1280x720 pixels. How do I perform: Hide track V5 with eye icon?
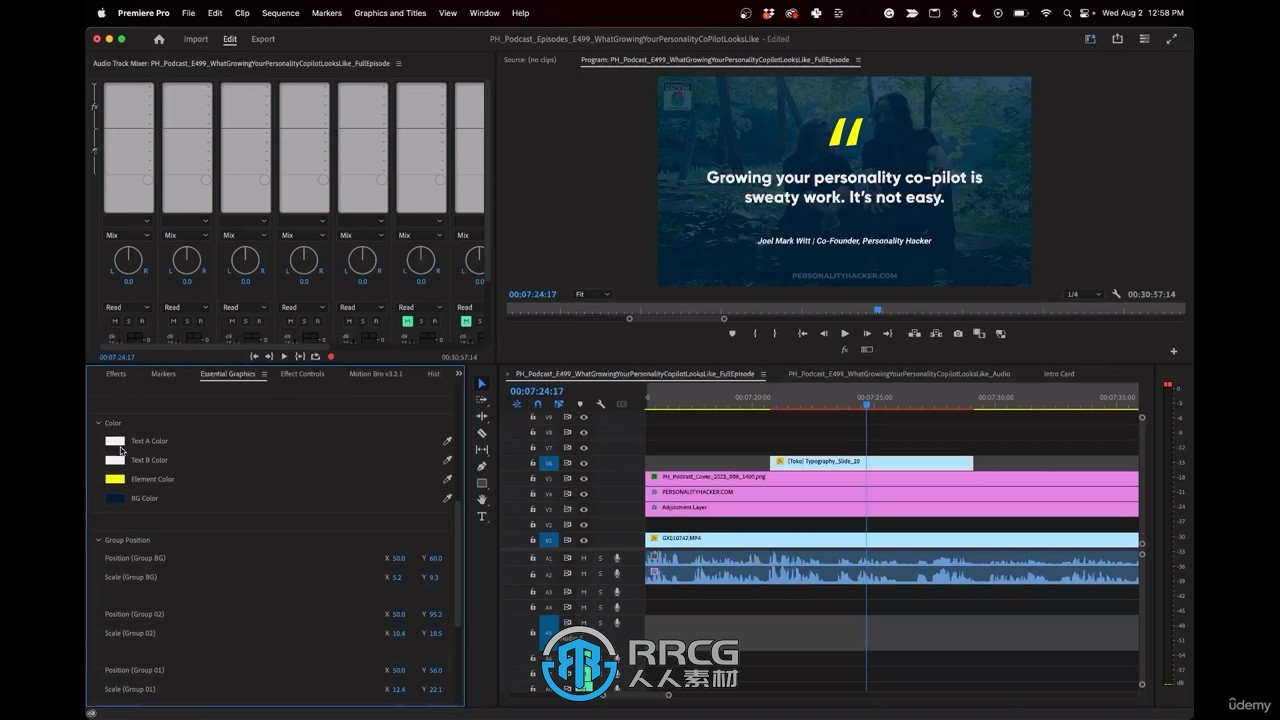pos(584,479)
